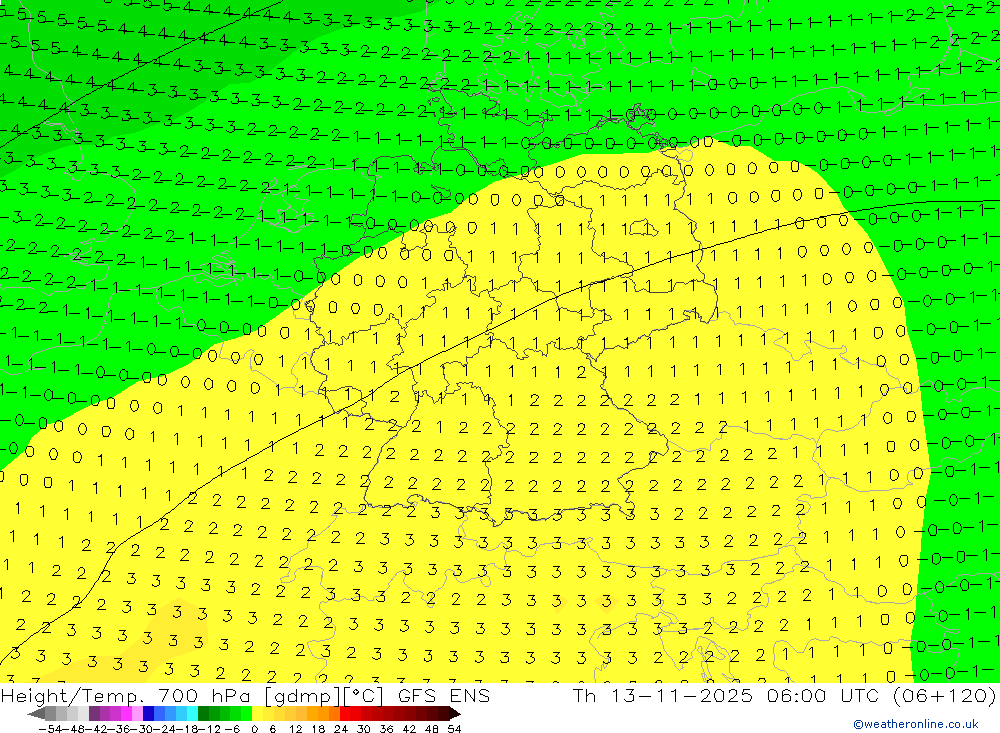The height and width of the screenshot is (733, 1000).
Task: Pick the dark purple swatch above label -42
Action: (x=94, y=714)
